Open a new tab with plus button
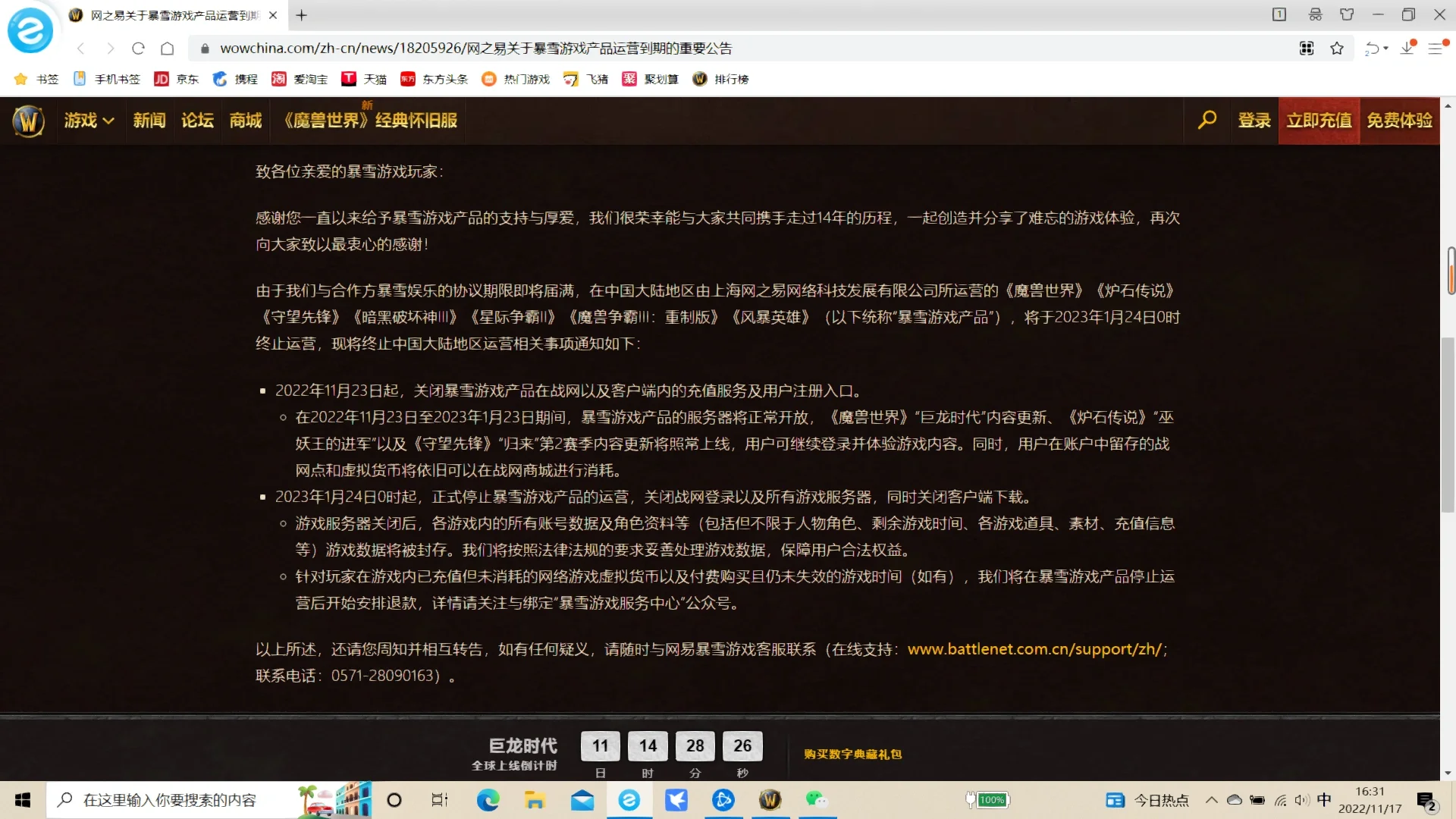 [301, 15]
